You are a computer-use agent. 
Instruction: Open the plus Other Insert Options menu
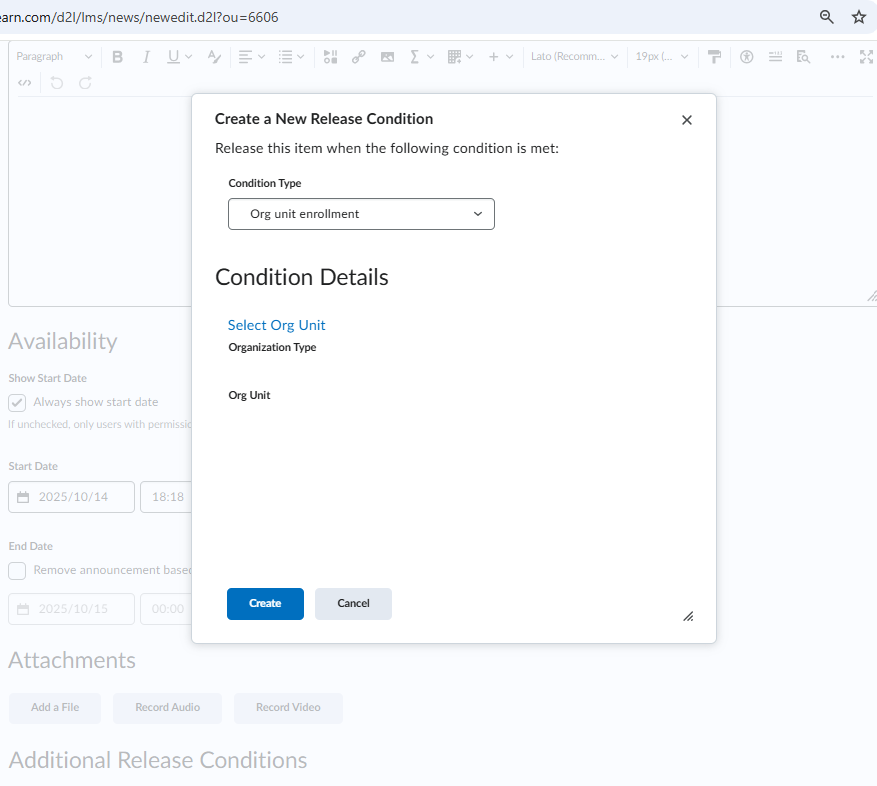[501, 57]
